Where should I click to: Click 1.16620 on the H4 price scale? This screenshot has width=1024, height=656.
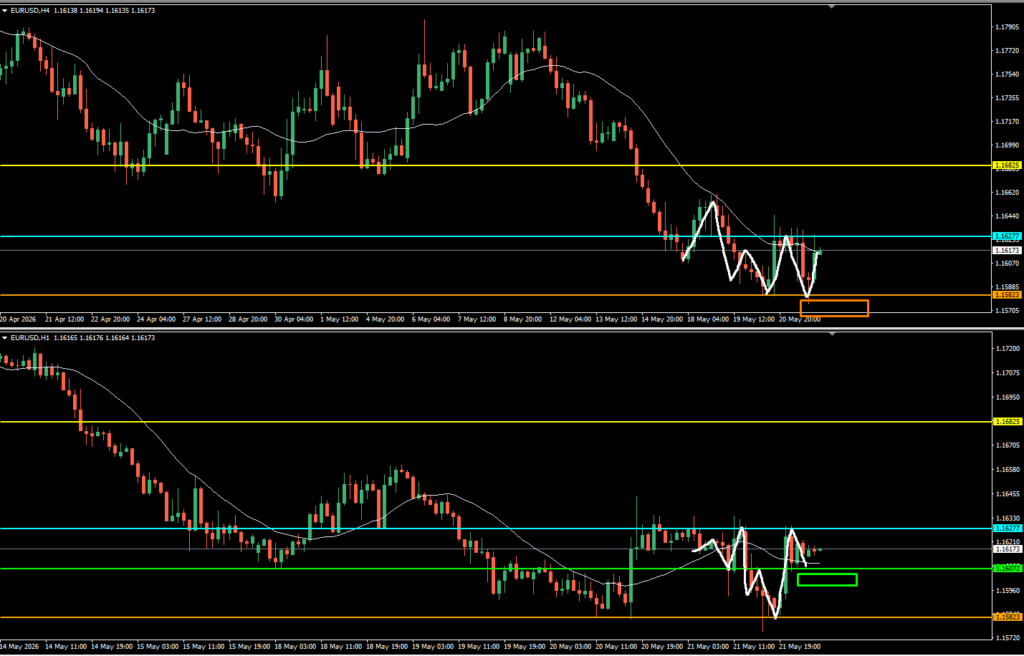click(1007, 192)
